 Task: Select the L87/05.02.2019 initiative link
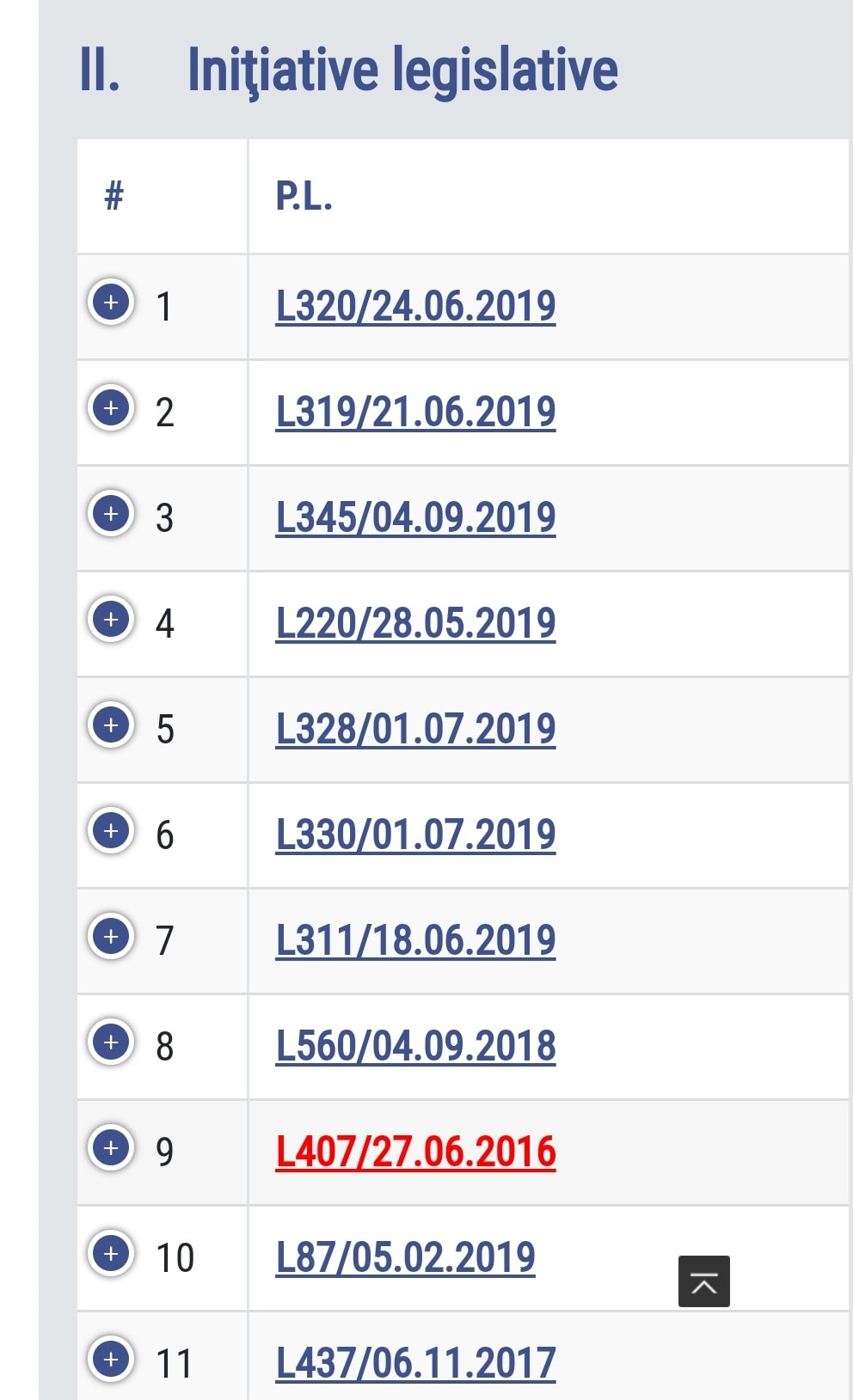click(405, 1257)
